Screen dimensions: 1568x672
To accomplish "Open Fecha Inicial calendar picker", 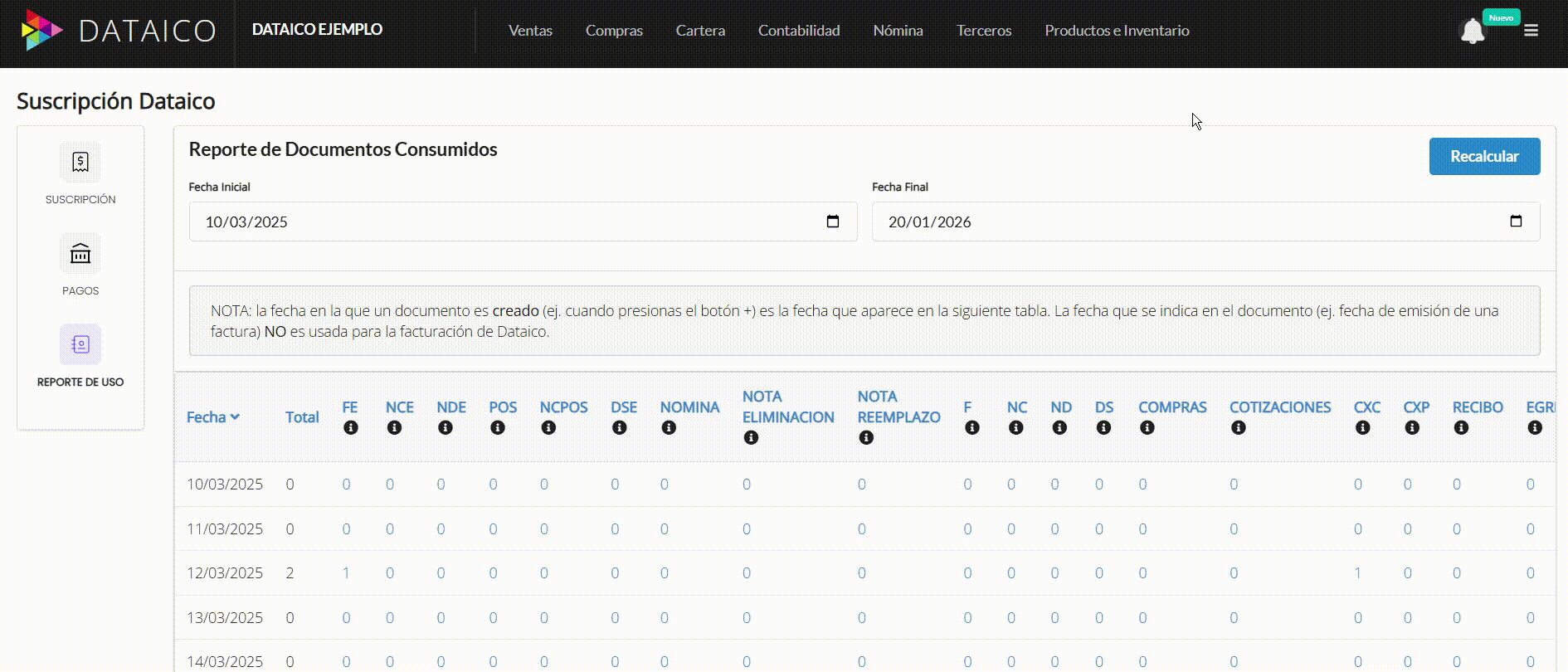I will 833,222.
